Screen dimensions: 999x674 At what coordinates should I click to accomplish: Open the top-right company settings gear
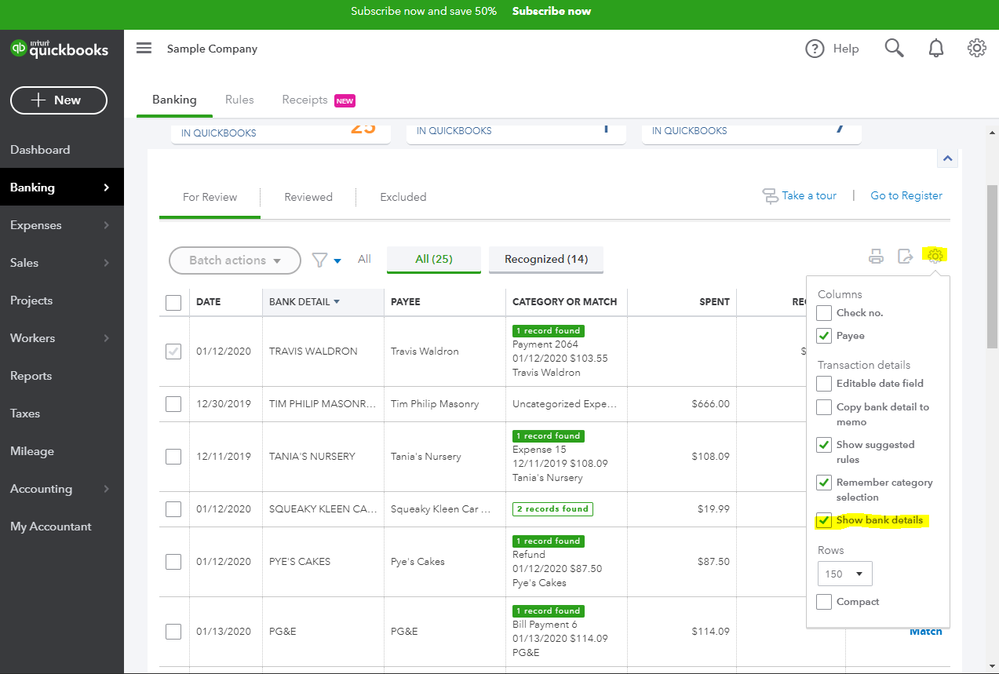click(976, 48)
